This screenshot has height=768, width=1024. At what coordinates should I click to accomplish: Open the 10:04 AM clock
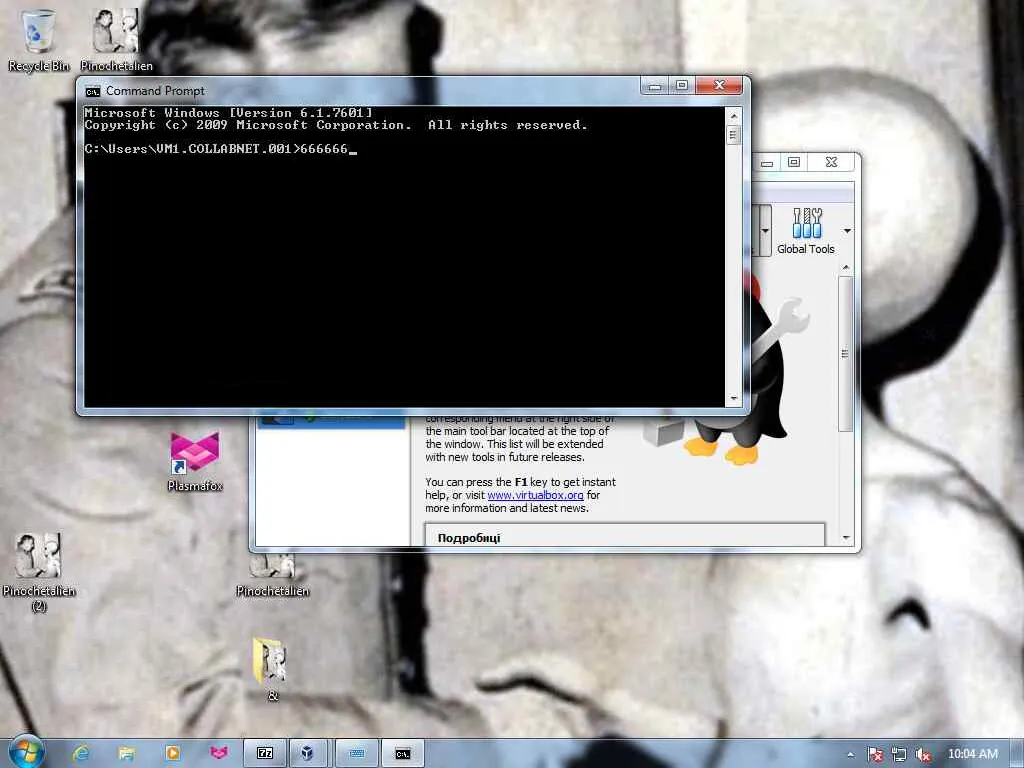tap(972, 754)
